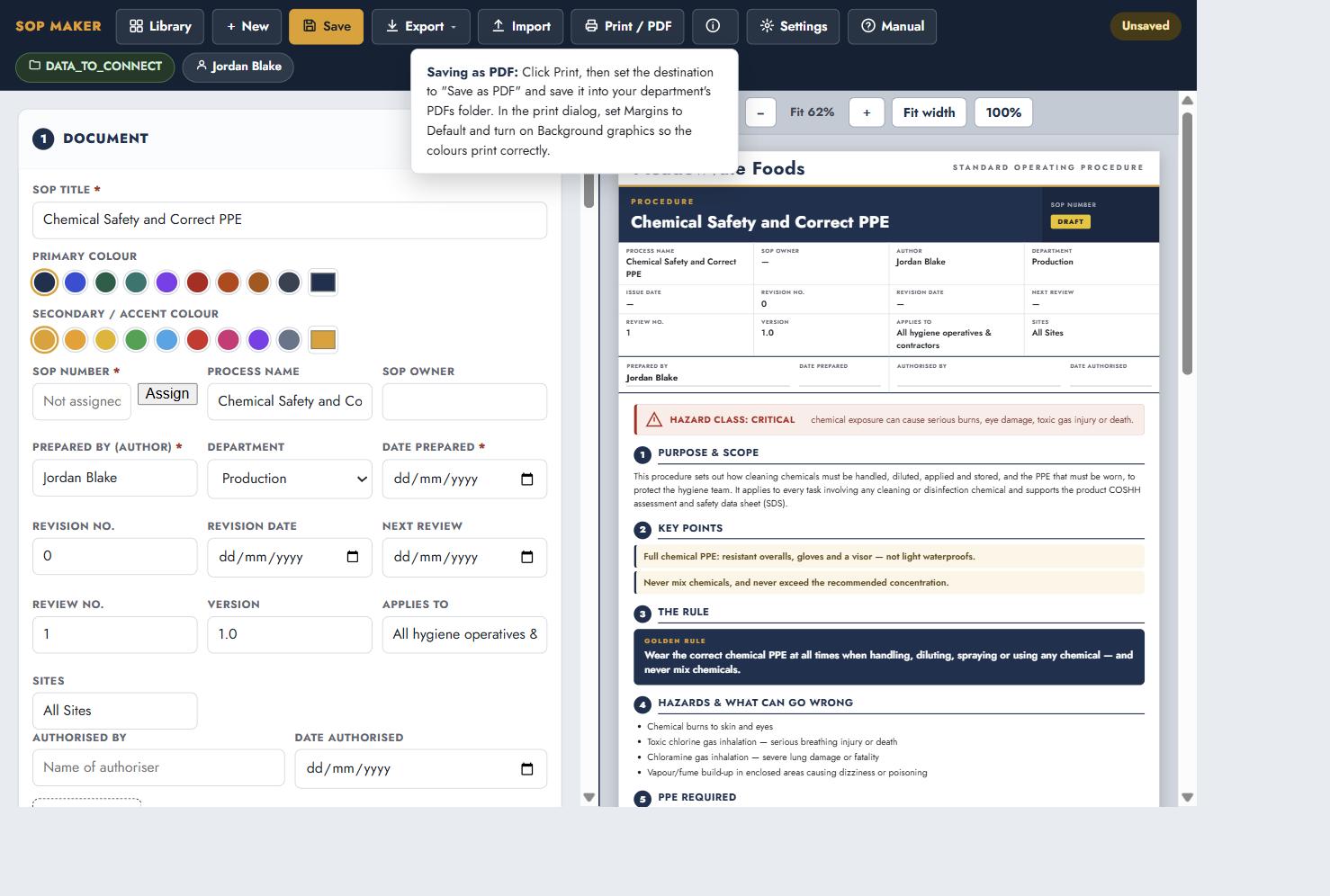Select the green accent colour swatch
The height and width of the screenshot is (896, 1330).
tap(137, 340)
